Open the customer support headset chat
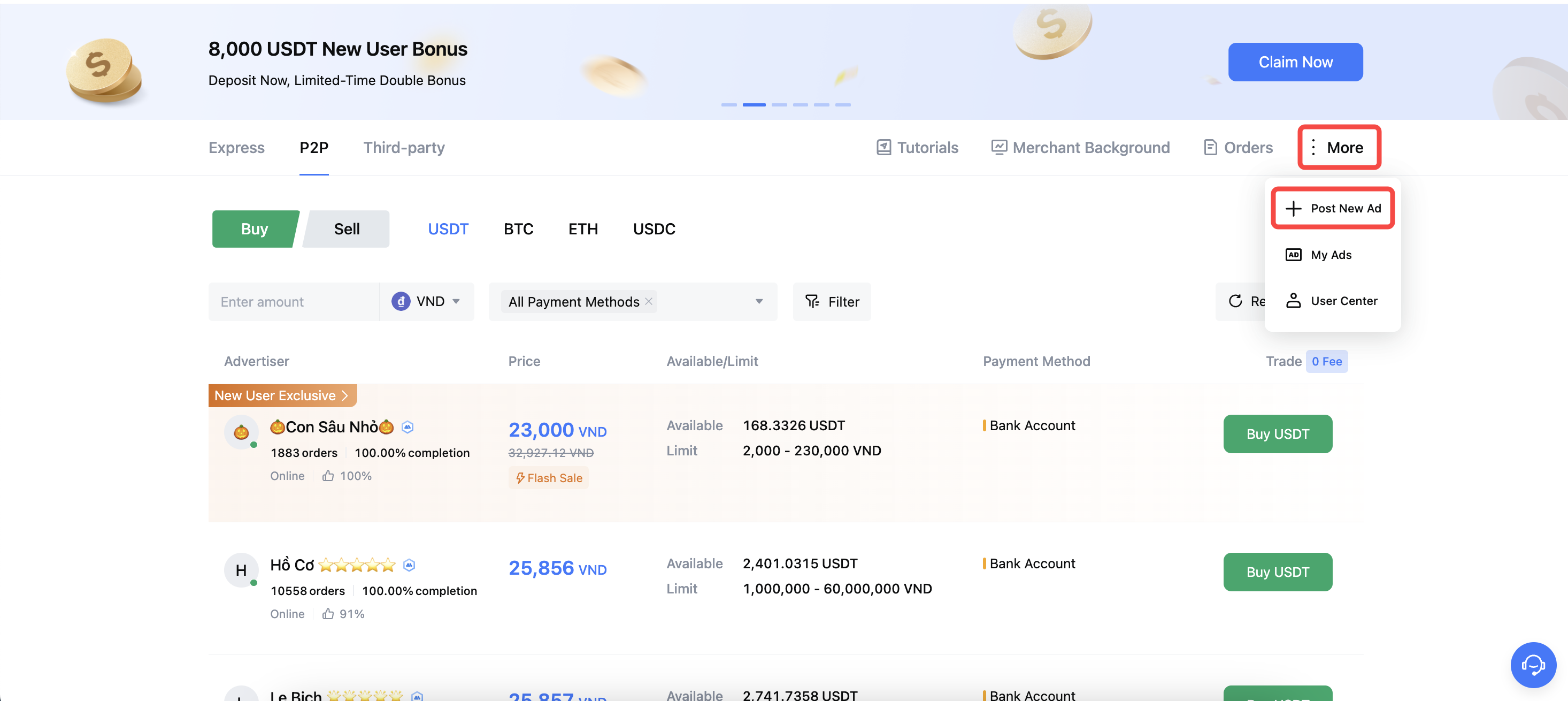This screenshot has width=1568, height=701. 1533,665
